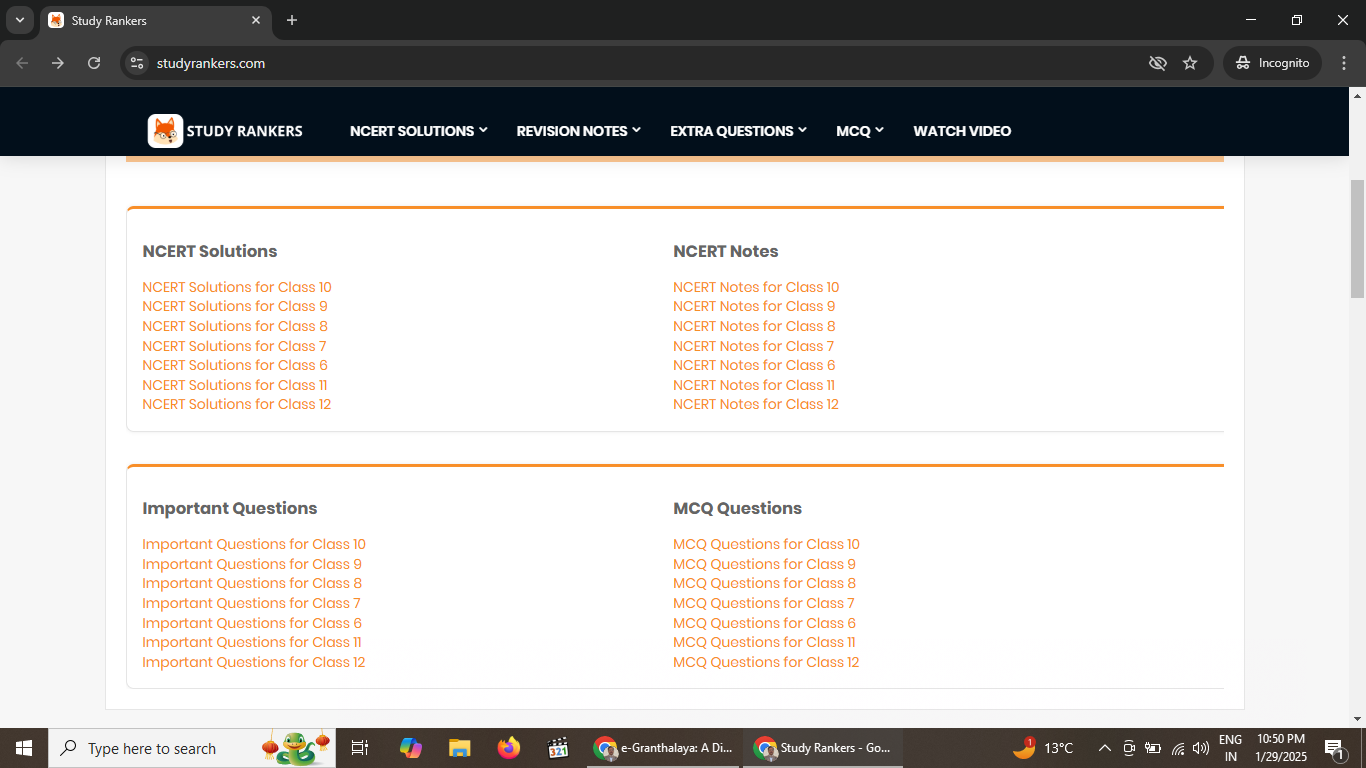Open the volume speaker tray icon
The width and height of the screenshot is (1366, 768).
click(x=1201, y=748)
